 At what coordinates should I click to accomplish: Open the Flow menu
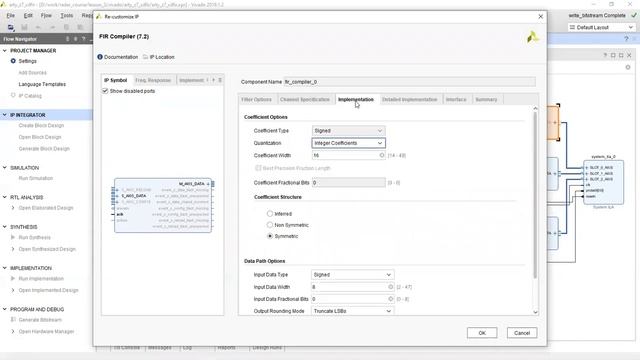coord(46,15)
